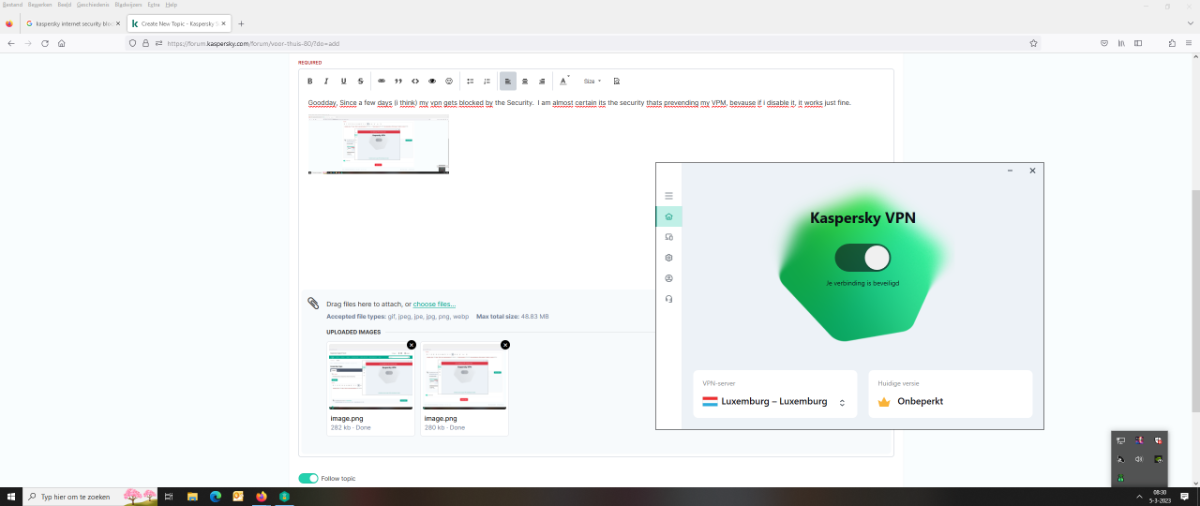1200x506 pixels.
Task: Reload the current page
Action: point(45,43)
